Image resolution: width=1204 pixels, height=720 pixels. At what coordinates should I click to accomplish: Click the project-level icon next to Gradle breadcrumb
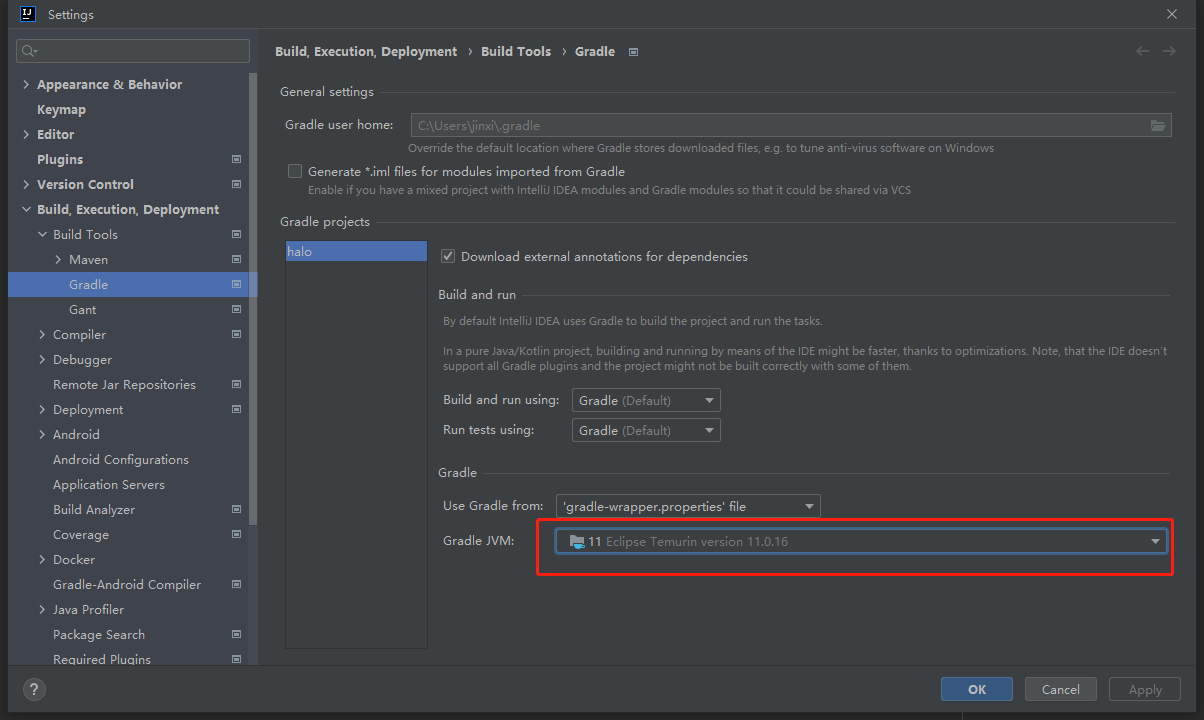[633, 52]
